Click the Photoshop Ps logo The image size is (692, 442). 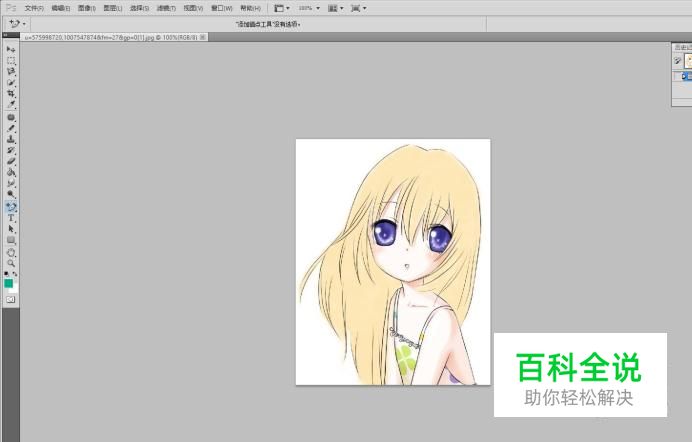click(x=11, y=7)
